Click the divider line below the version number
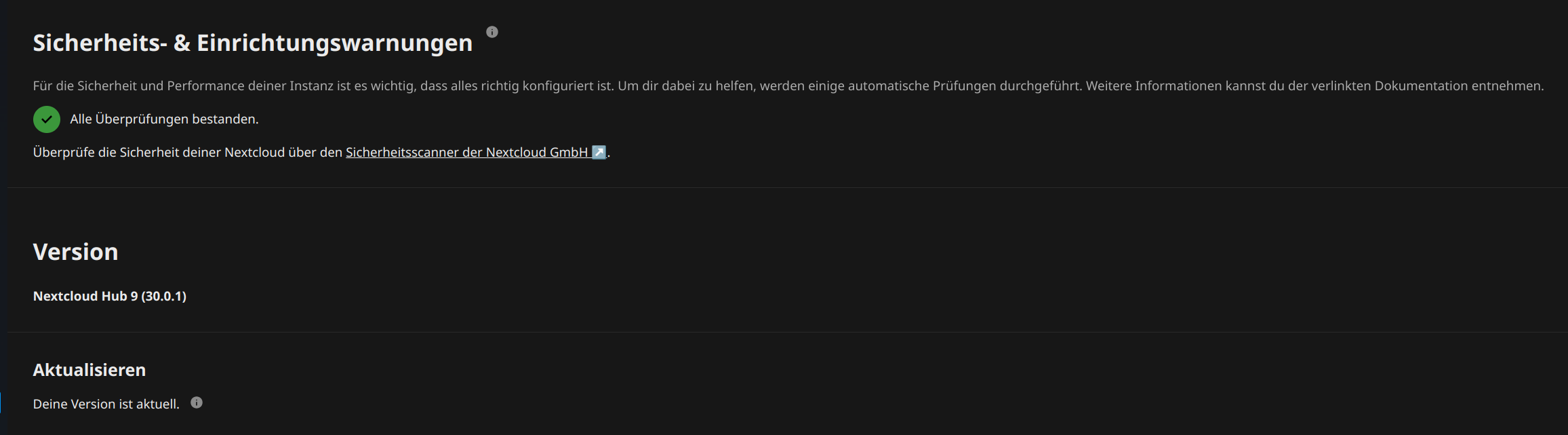Image resolution: width=1568 pixels, height=435 pixels. pos(787,333)
